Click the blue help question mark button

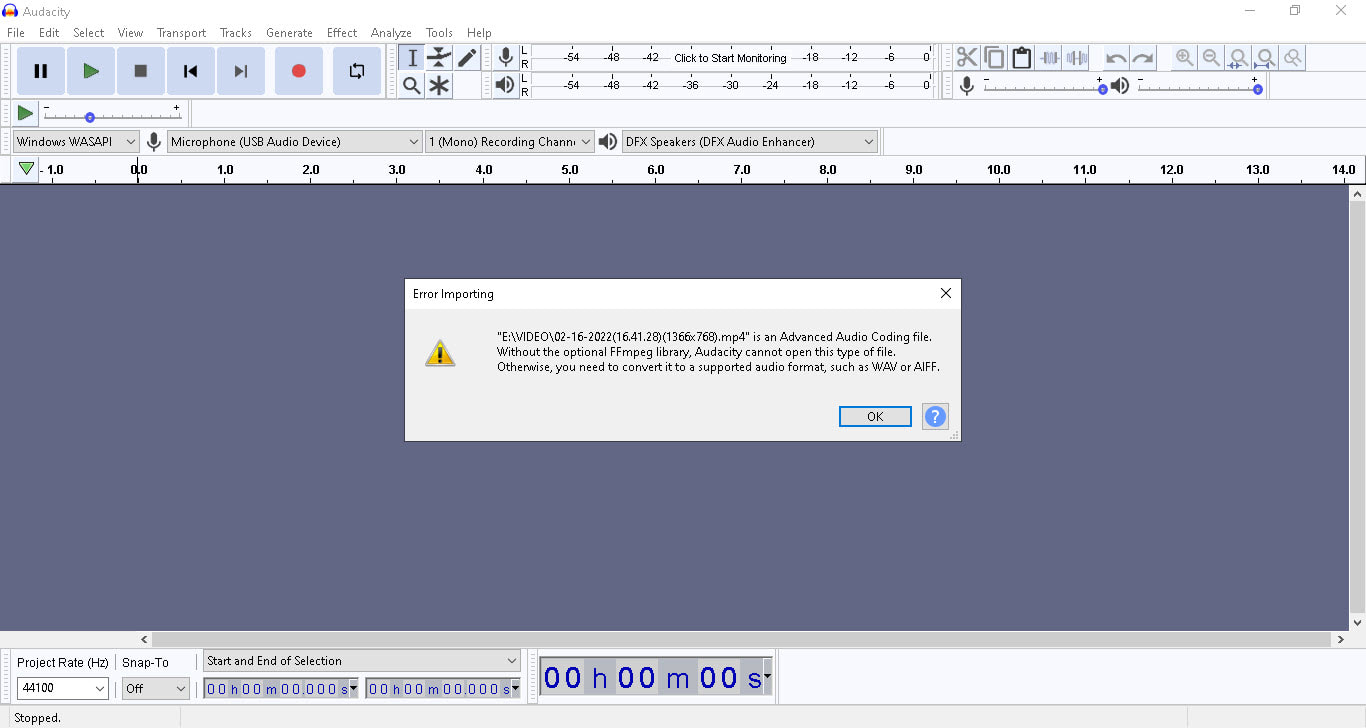tap(935, 417)
